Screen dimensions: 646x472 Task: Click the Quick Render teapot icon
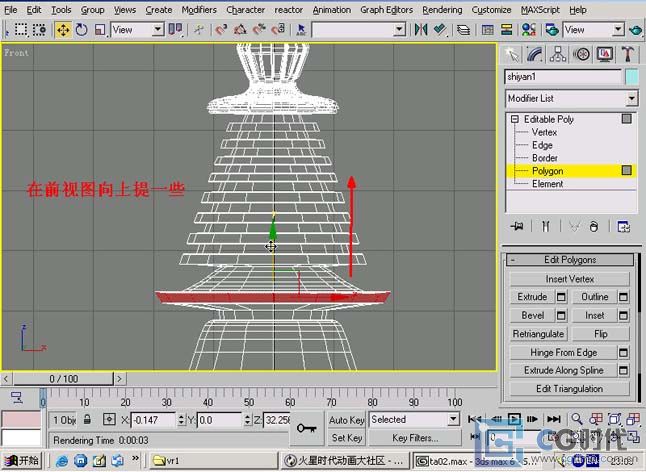(x=635, y=30)
